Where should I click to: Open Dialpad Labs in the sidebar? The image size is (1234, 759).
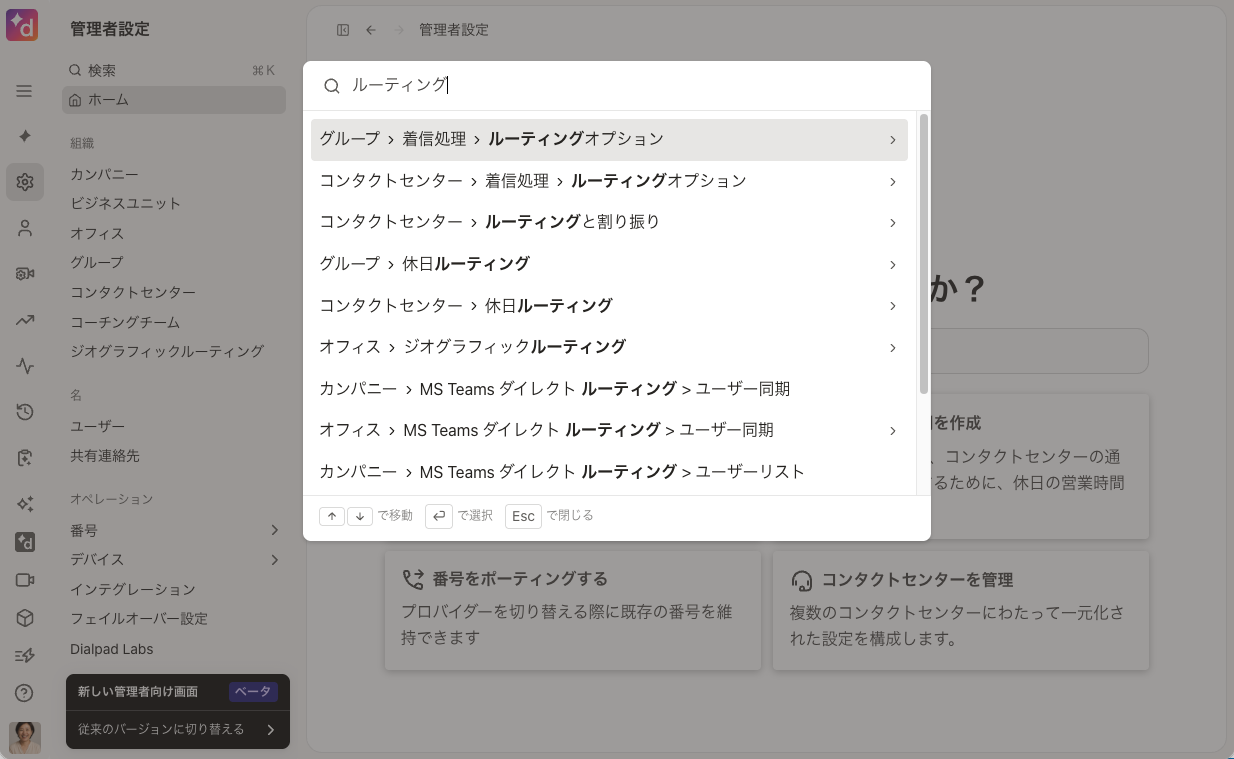tap(112, 649)
